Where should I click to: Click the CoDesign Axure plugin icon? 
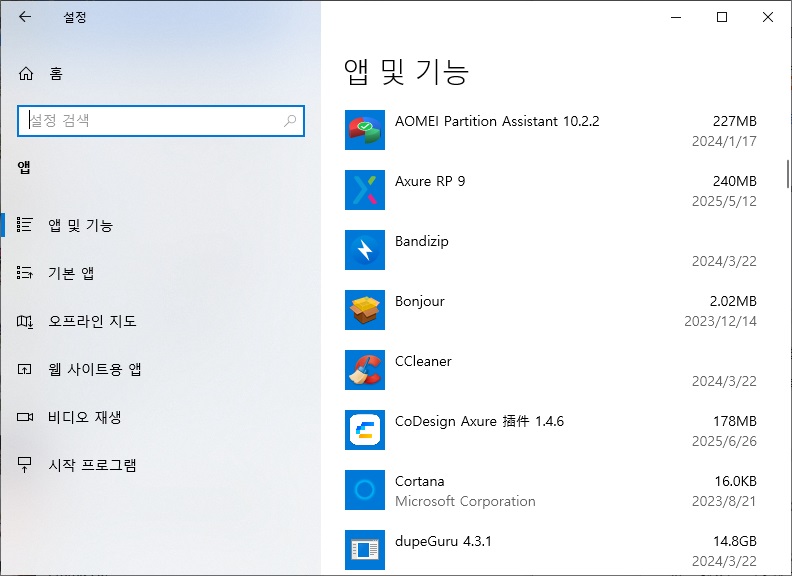[365, 430]
